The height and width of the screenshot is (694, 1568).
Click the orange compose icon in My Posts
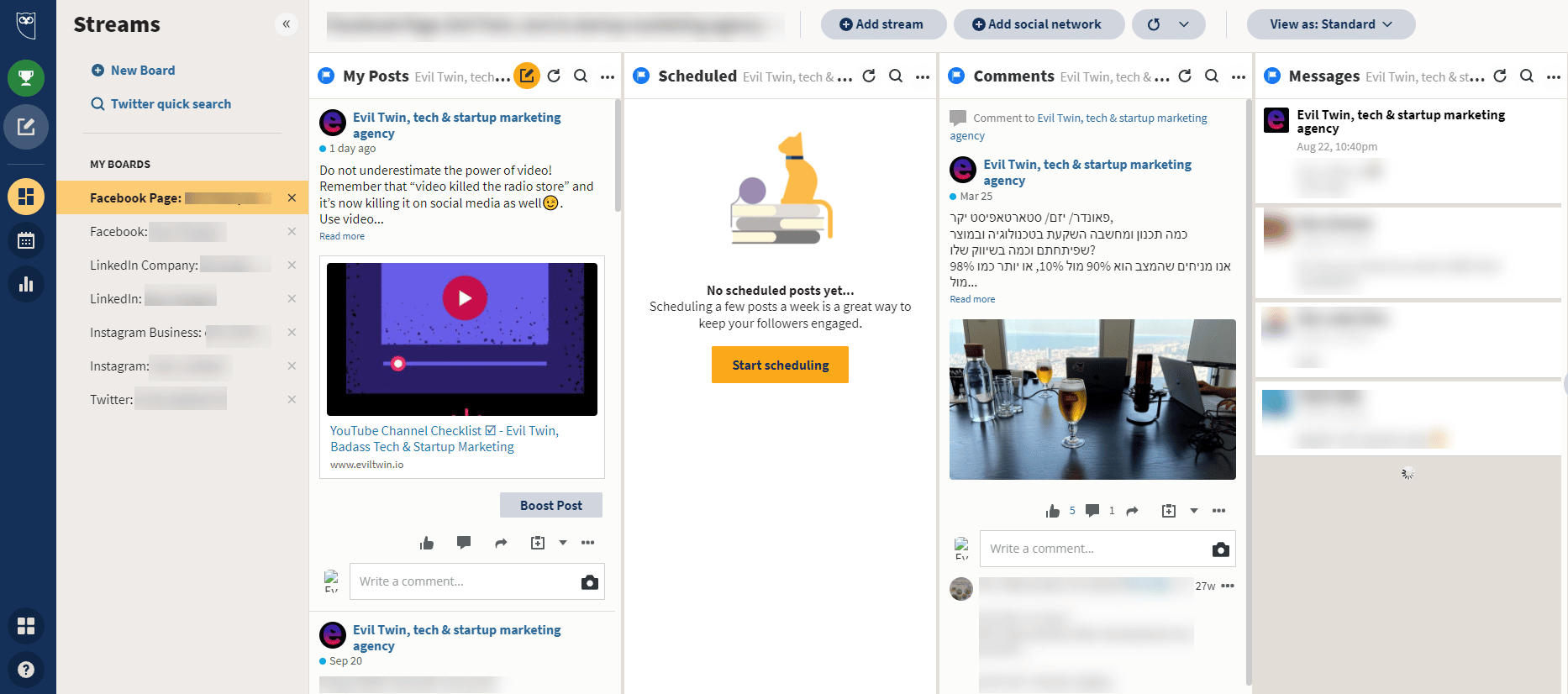point(527,76)
